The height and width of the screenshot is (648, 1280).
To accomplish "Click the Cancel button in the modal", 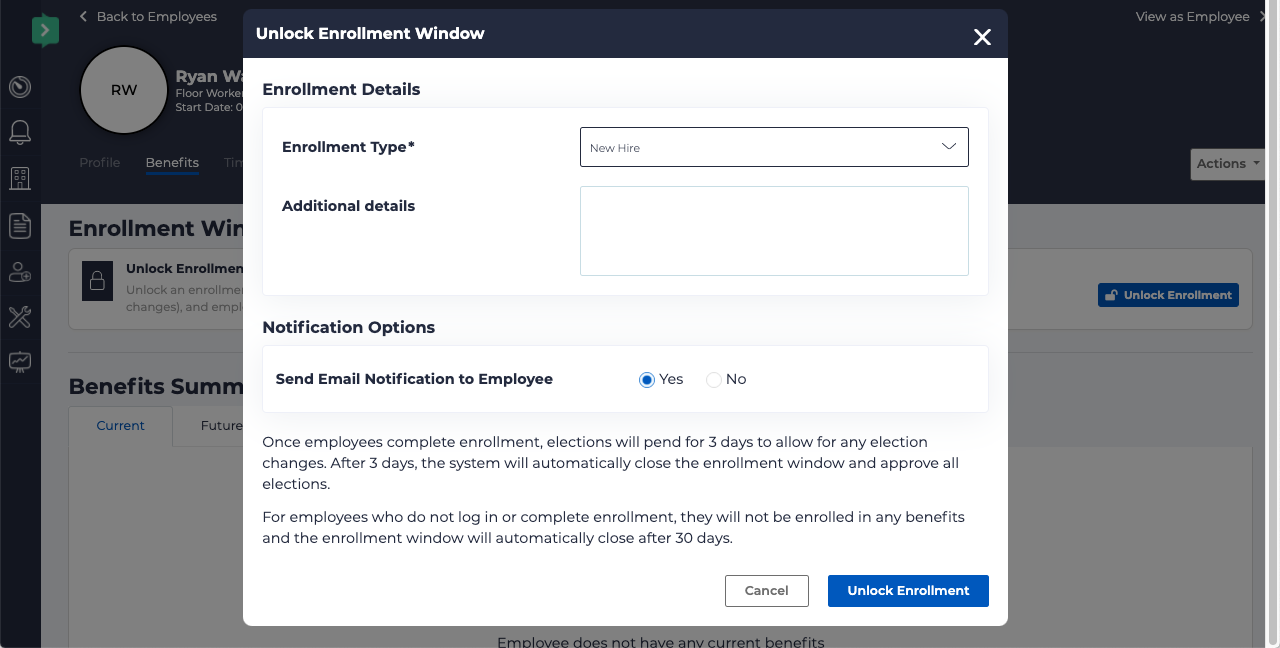I will (x=767, y=591).
